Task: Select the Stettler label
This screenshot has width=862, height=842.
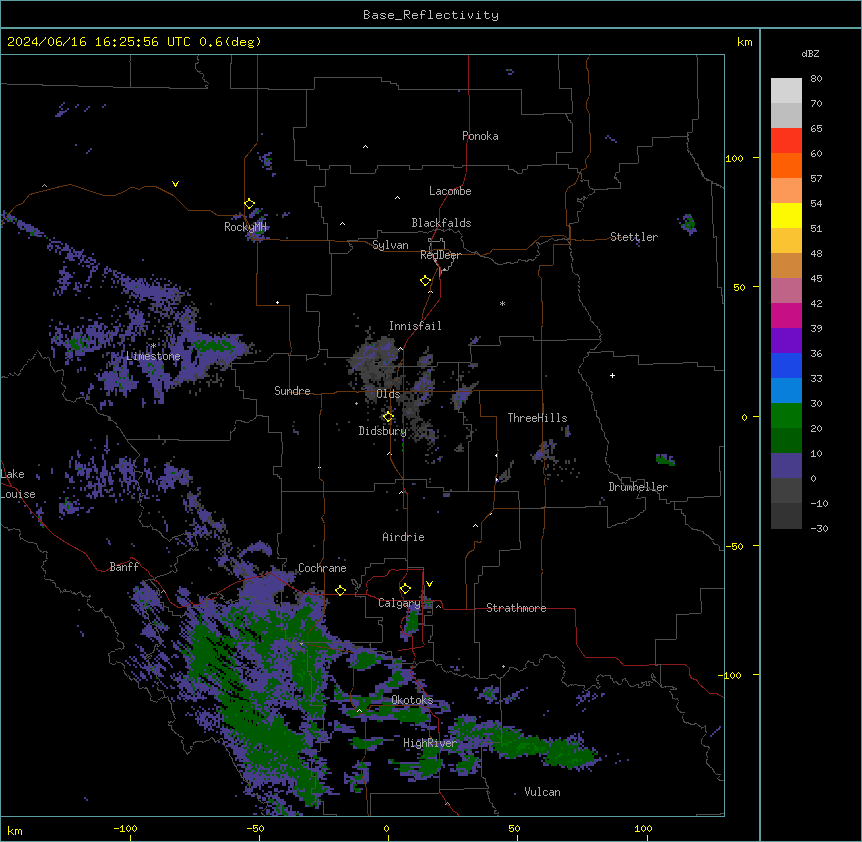Action: 634,237
